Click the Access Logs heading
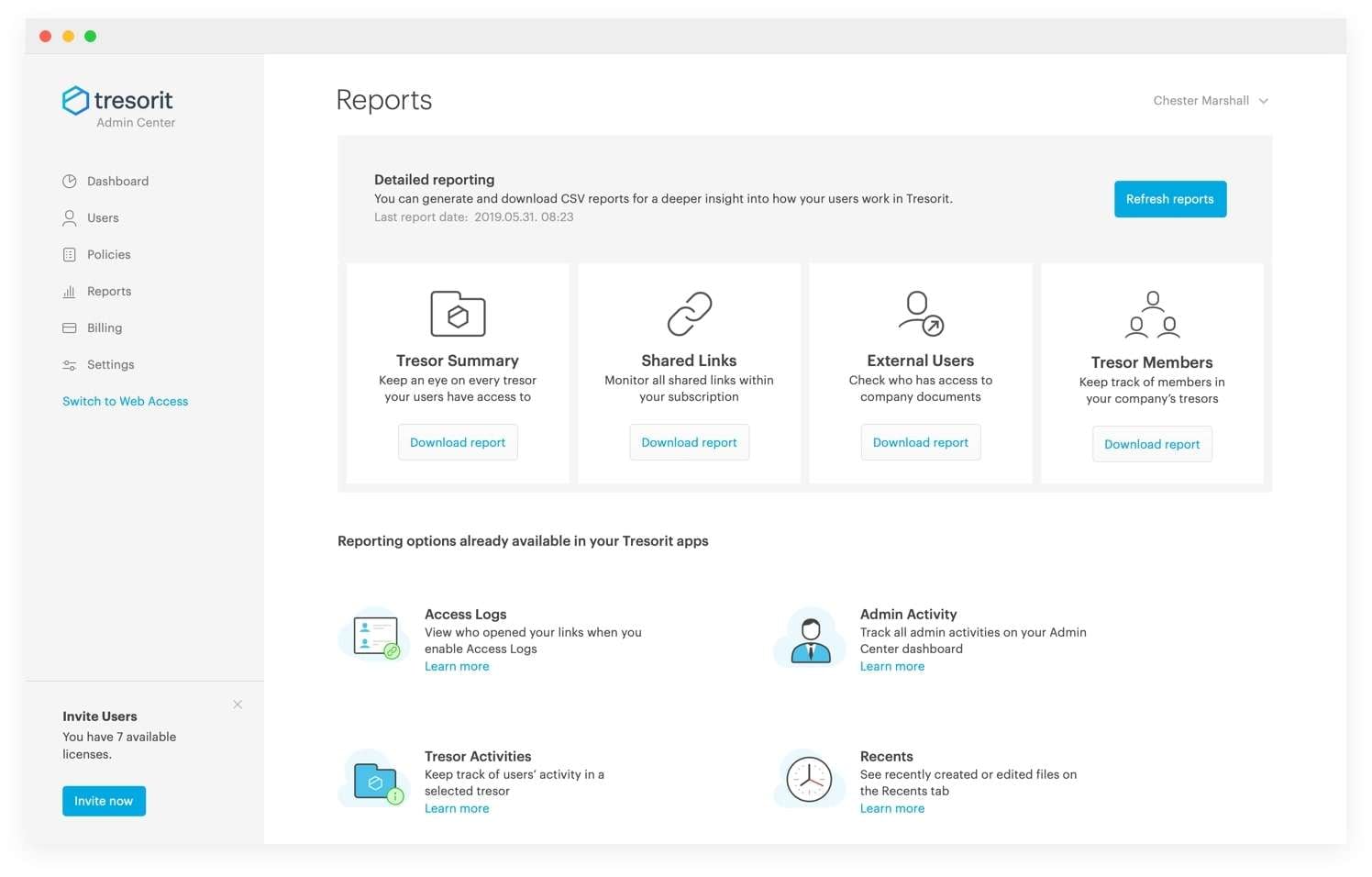 466,615
